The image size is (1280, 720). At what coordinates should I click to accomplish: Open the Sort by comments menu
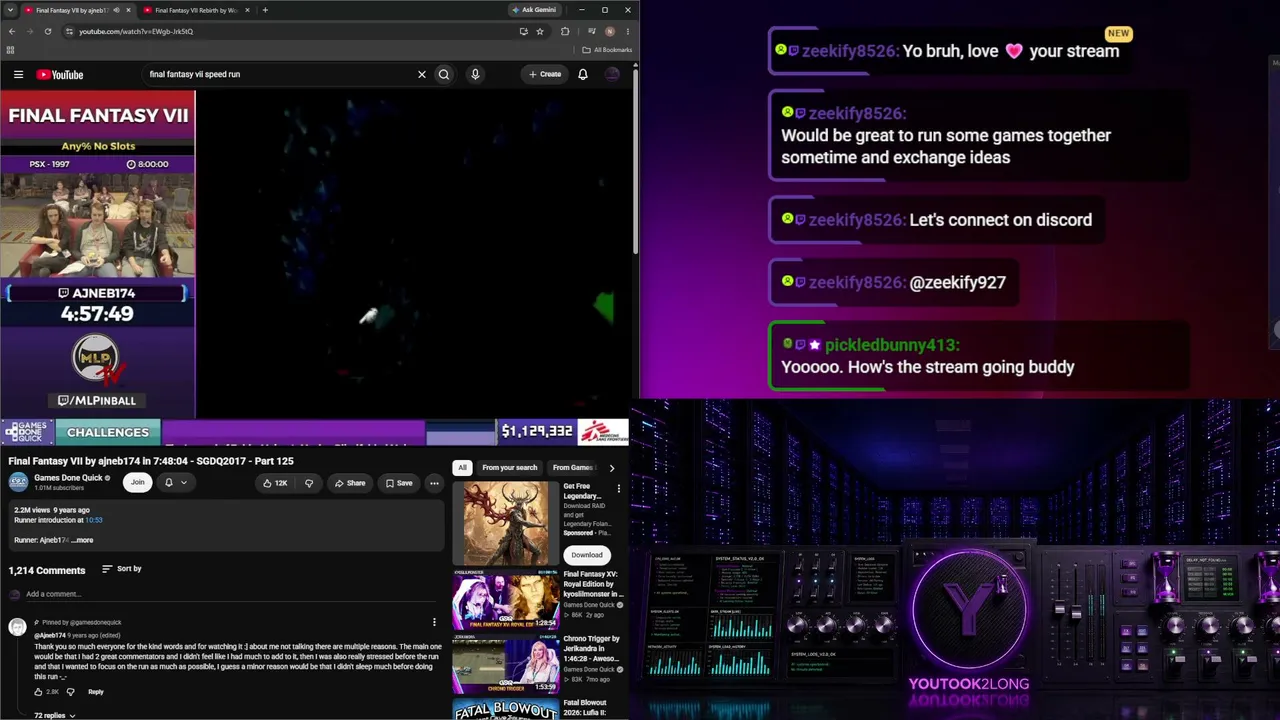tap(122, 569)
